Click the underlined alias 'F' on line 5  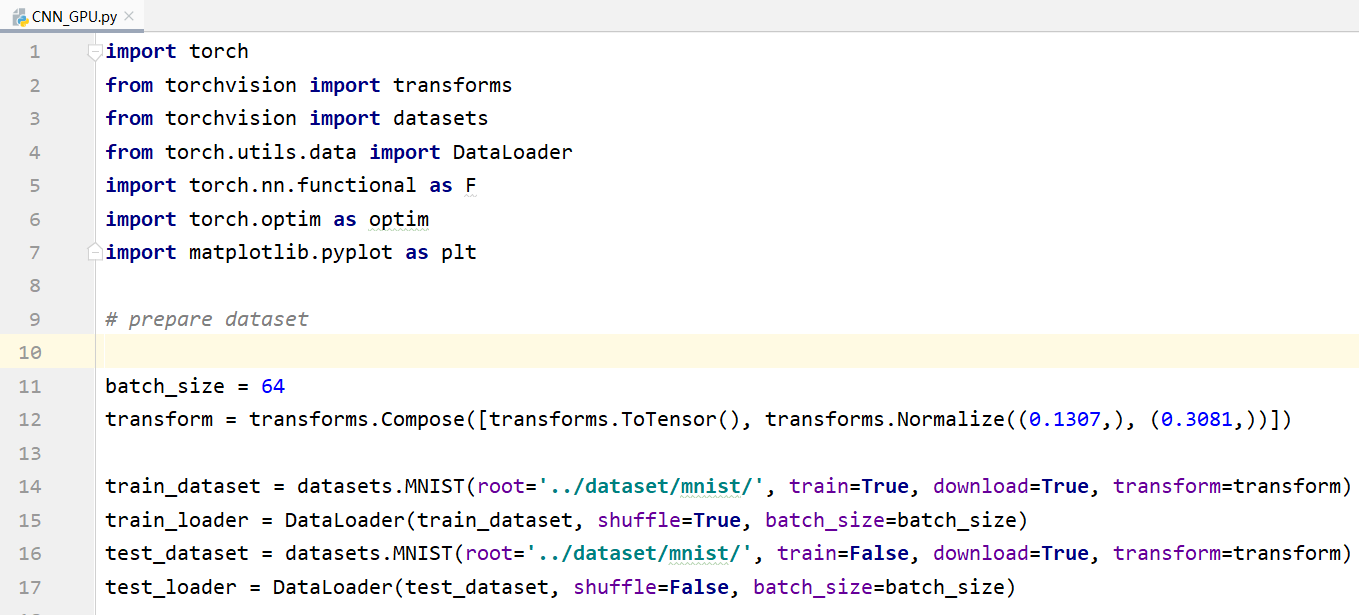pos(471,185)
